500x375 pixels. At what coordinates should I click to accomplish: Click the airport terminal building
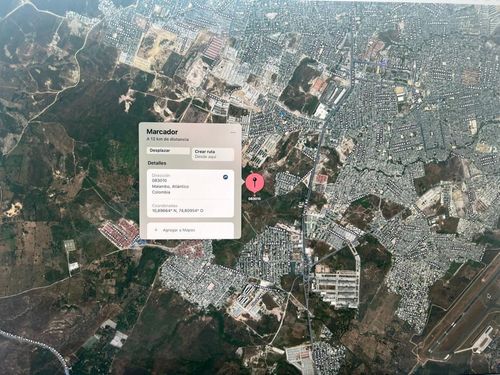[482, 339]
